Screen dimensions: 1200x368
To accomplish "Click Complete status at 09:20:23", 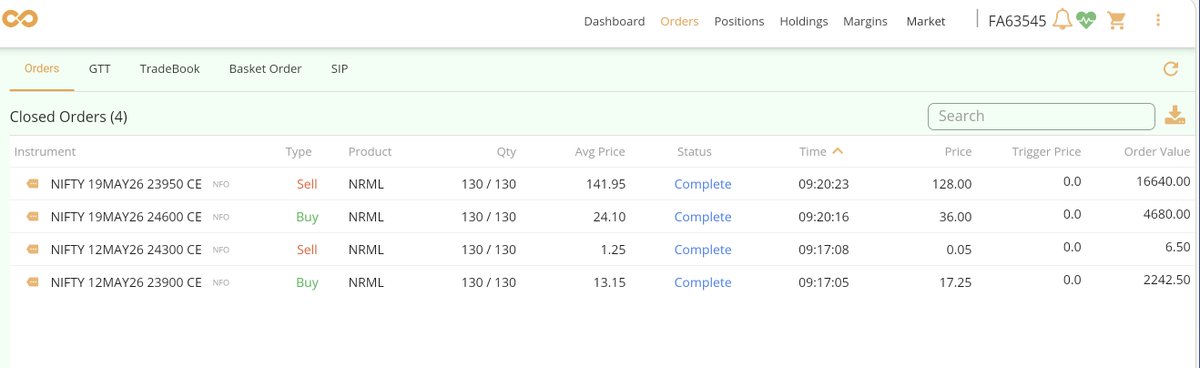I will point(703,184).
